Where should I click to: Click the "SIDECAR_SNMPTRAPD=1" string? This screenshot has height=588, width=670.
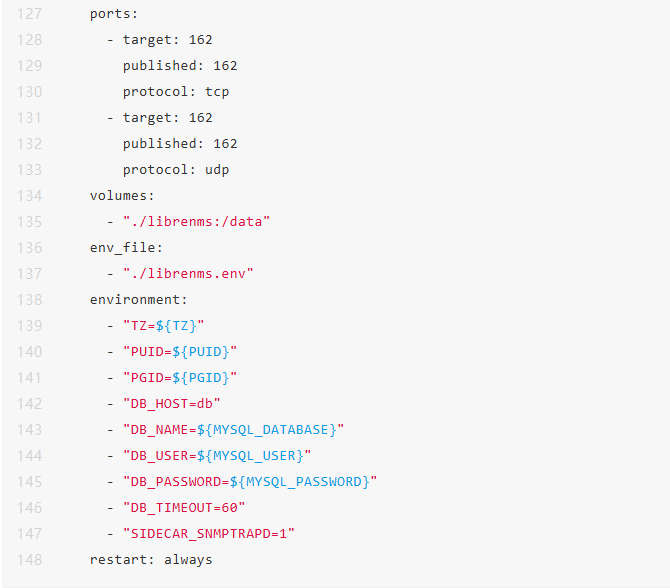(x=209, y=533)
